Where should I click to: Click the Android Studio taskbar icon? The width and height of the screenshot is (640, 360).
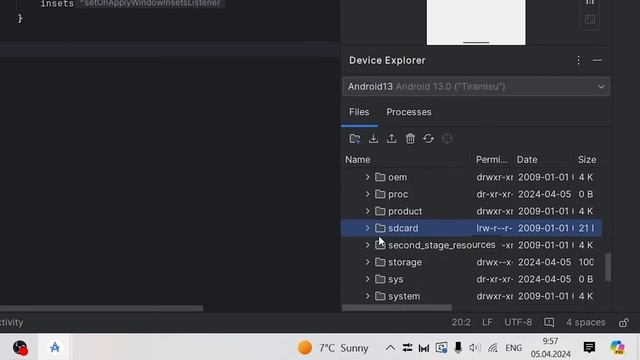(x=55, y=347)
